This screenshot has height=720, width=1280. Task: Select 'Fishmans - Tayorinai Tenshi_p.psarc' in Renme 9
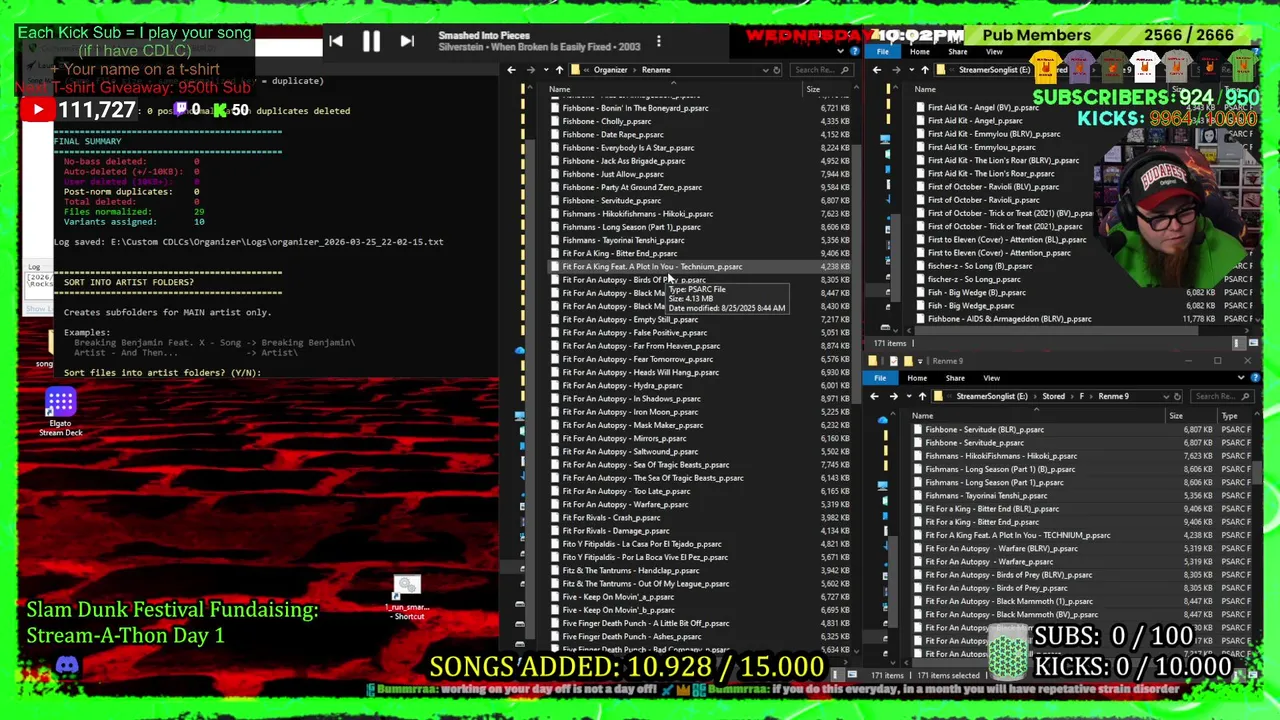tap(1082, 495)
